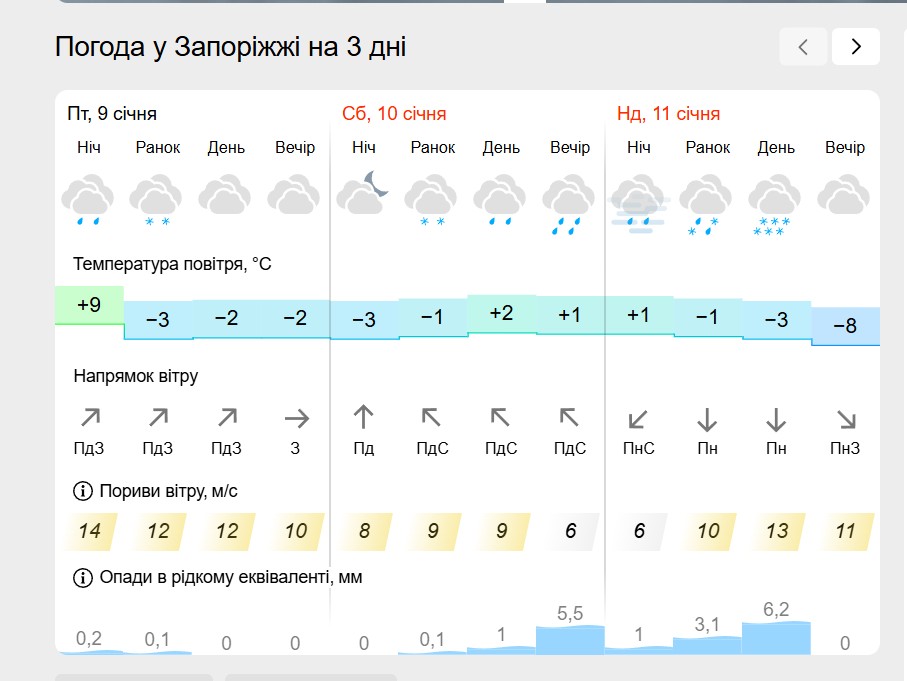Click Saturday night partly cloudy moon icon

tap(363, 193)
